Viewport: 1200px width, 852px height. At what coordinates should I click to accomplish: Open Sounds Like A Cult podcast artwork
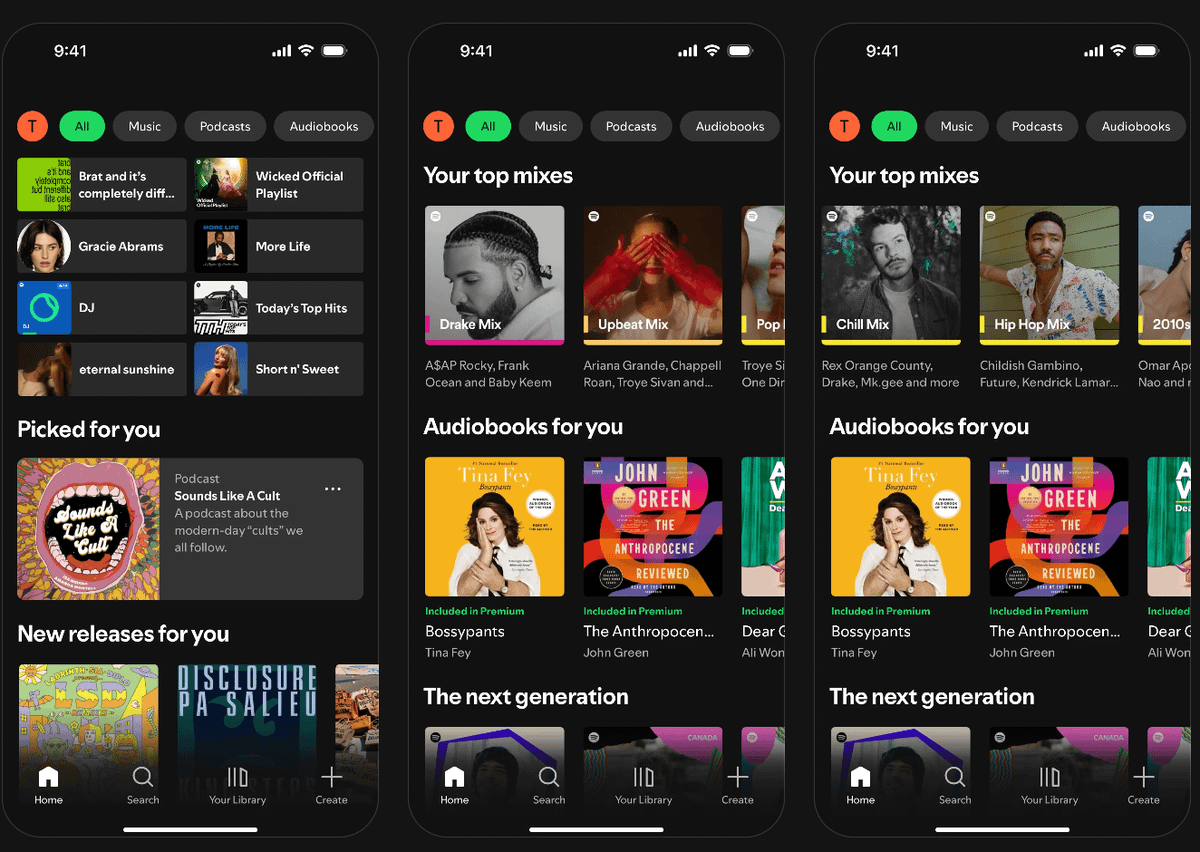coord(88,529)
